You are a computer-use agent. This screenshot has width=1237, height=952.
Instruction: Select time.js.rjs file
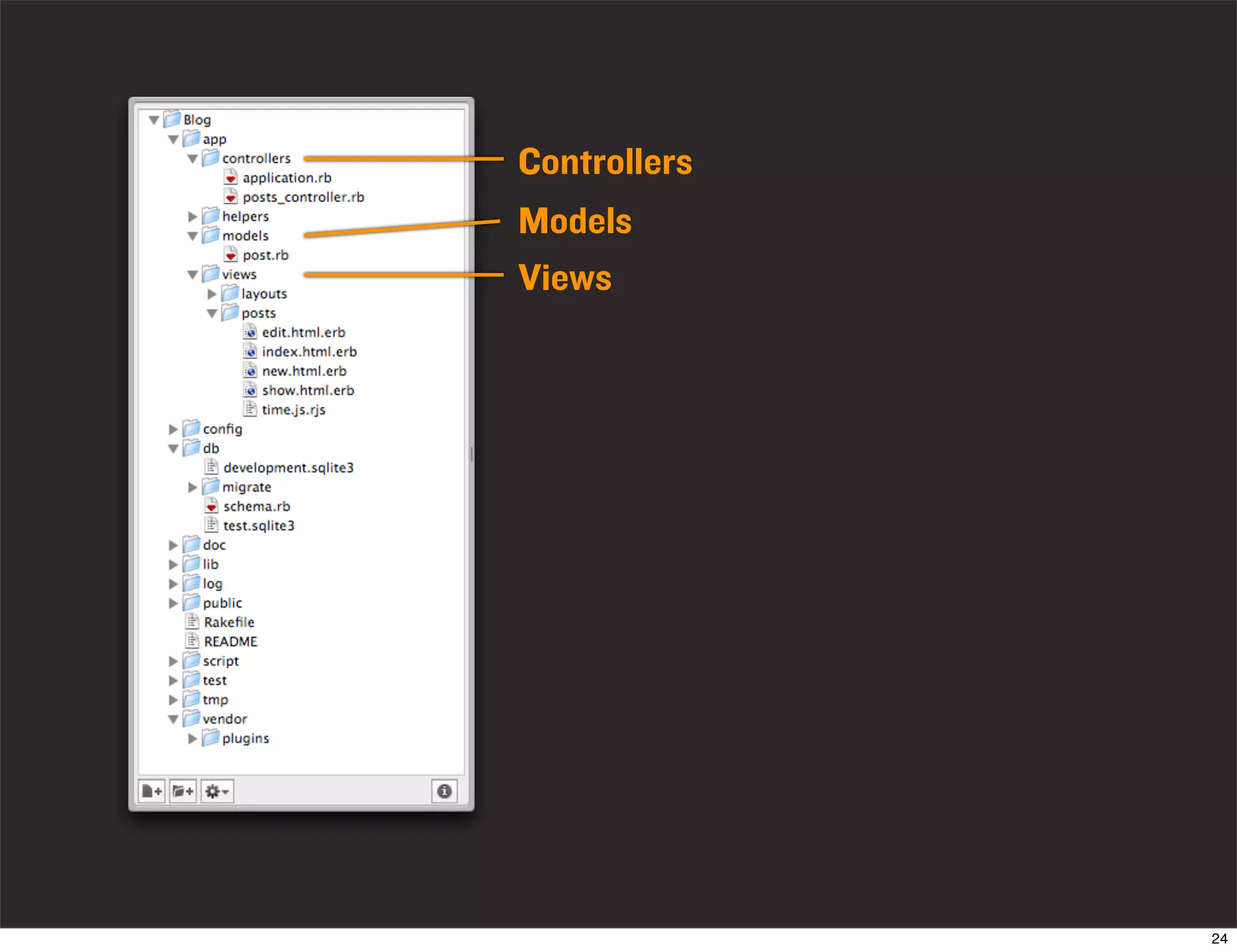(x=294, y=410)
